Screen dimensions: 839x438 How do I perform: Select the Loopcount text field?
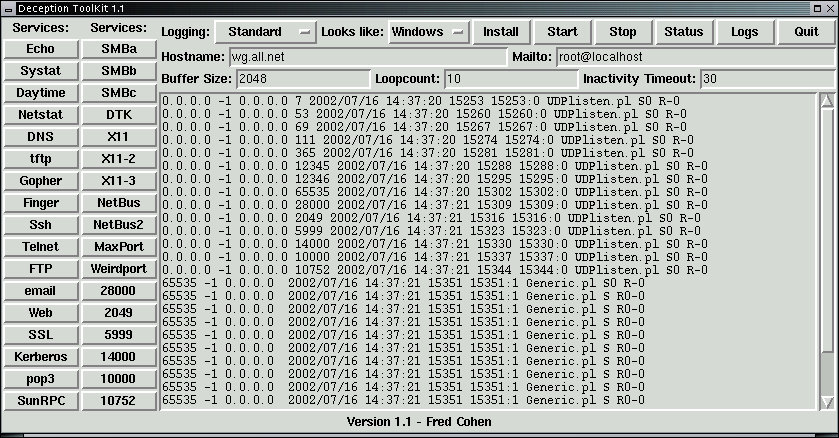coord(508,79)
